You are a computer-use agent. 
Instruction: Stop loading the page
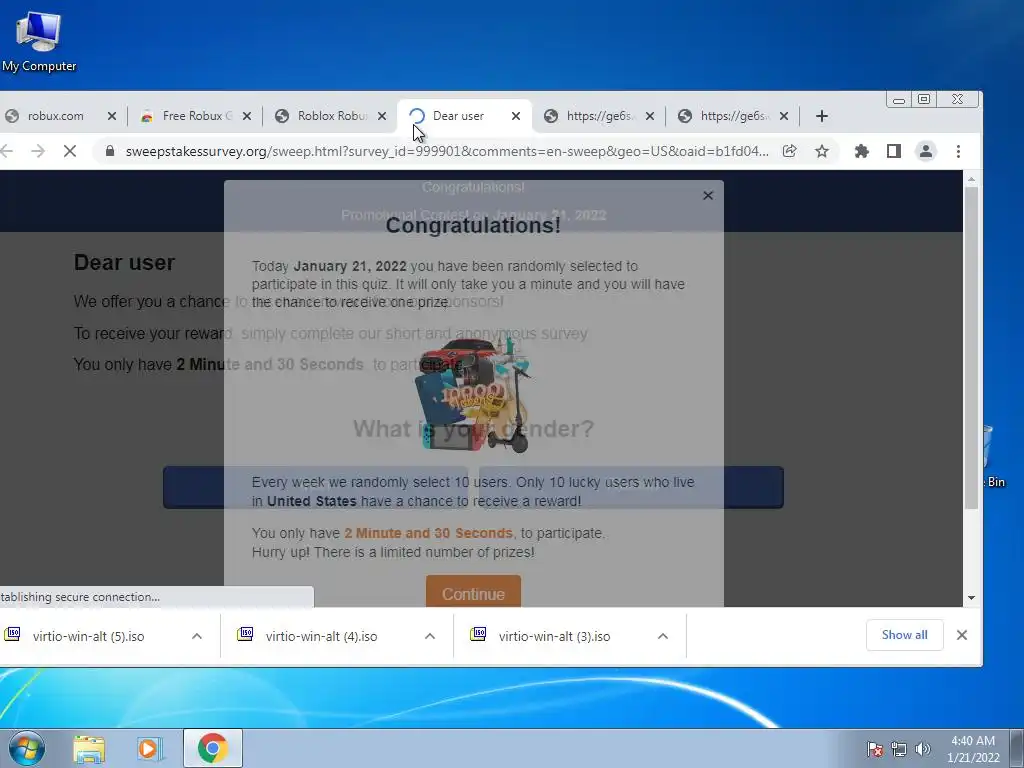tap(70, 152)
